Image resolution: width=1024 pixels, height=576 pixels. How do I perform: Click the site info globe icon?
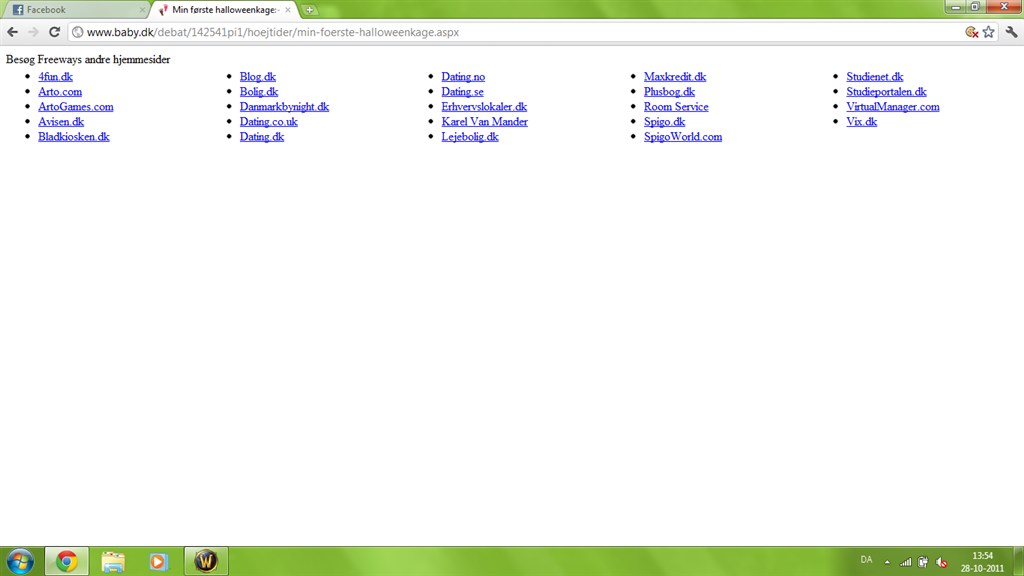(x=78, y=32)
